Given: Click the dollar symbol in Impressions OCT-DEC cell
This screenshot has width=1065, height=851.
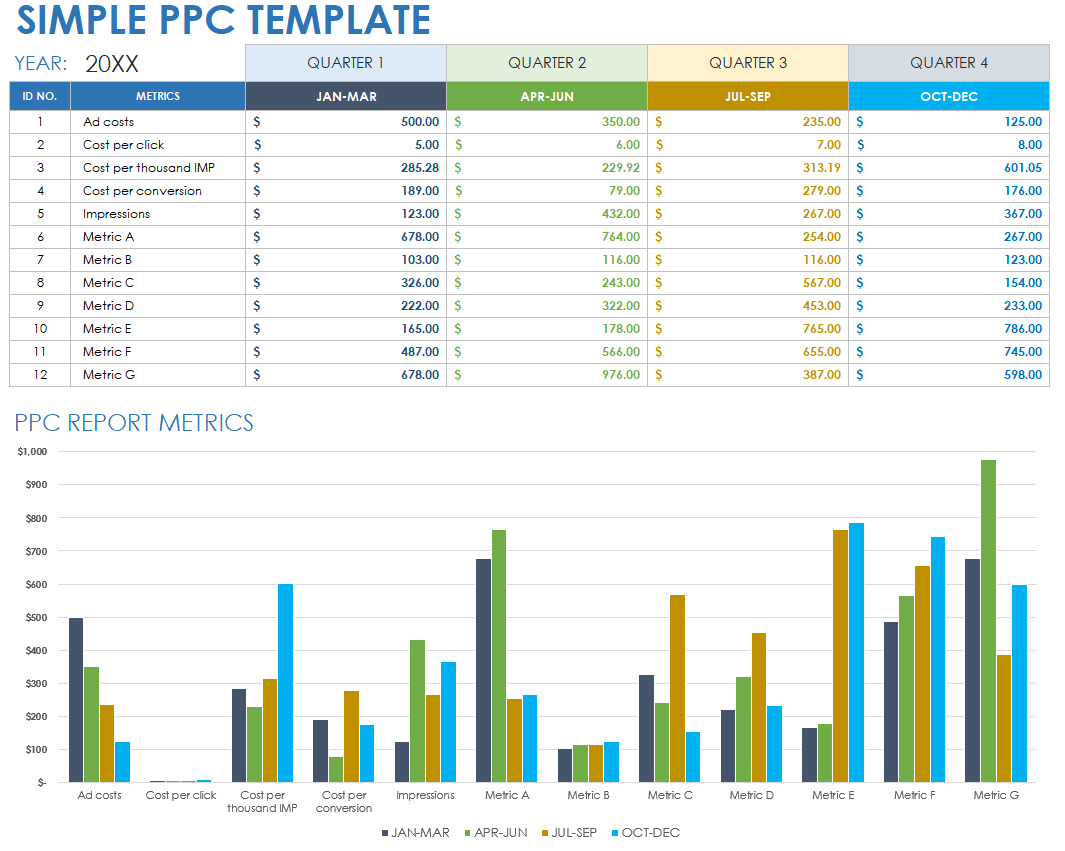Looking at the screenshot, I should click(859, 213).
